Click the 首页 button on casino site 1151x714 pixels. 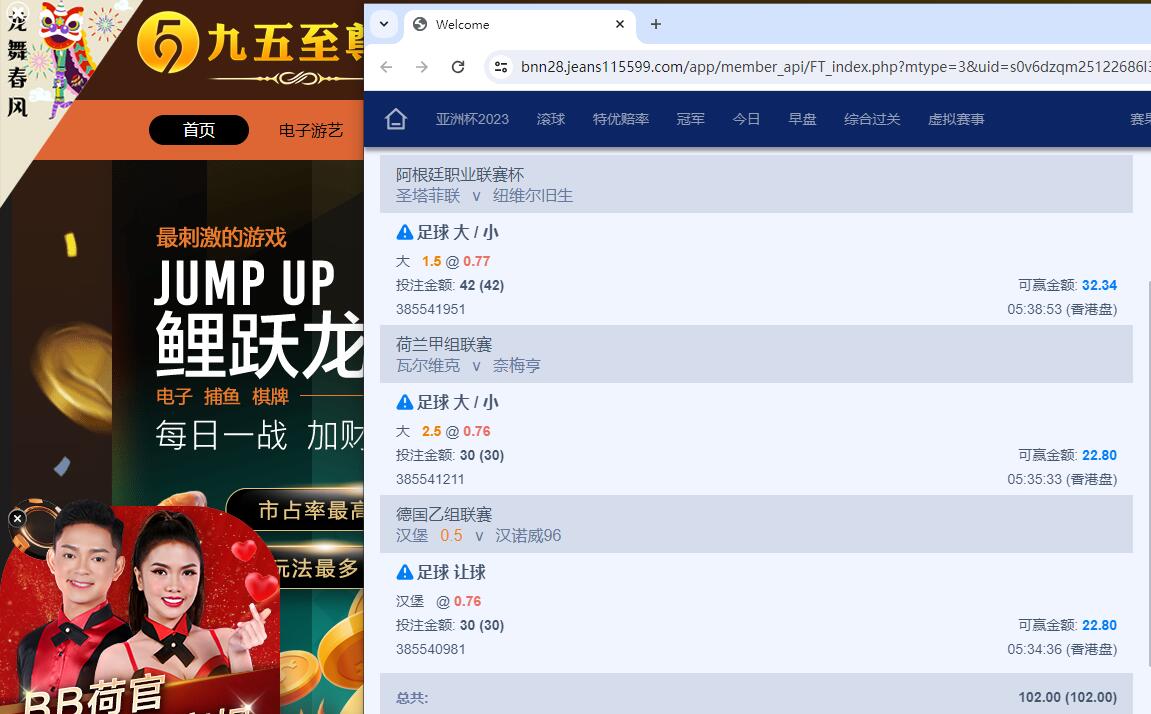tap(199, 130)
